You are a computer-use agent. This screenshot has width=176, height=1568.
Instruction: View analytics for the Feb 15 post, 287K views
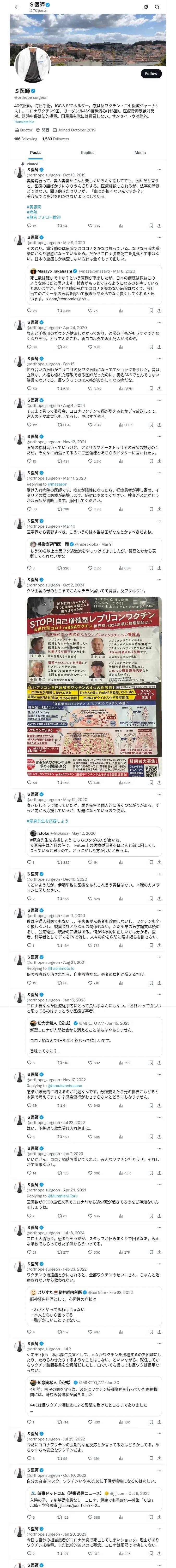pos(126,388)
